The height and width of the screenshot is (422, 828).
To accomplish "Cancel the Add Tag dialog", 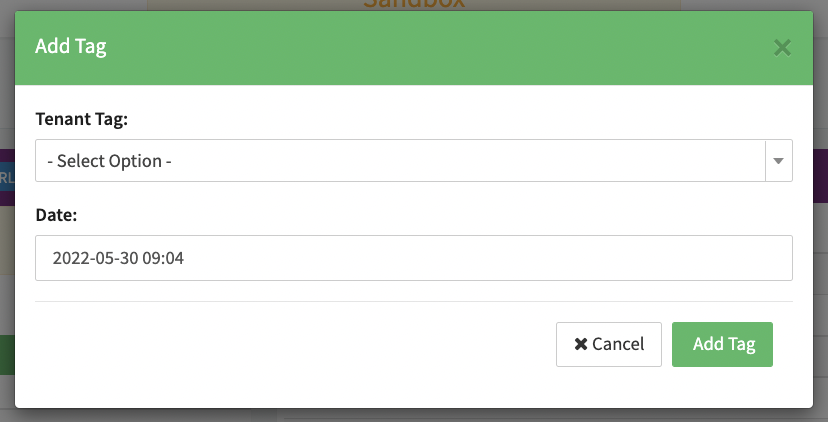I will coord(608,344).
